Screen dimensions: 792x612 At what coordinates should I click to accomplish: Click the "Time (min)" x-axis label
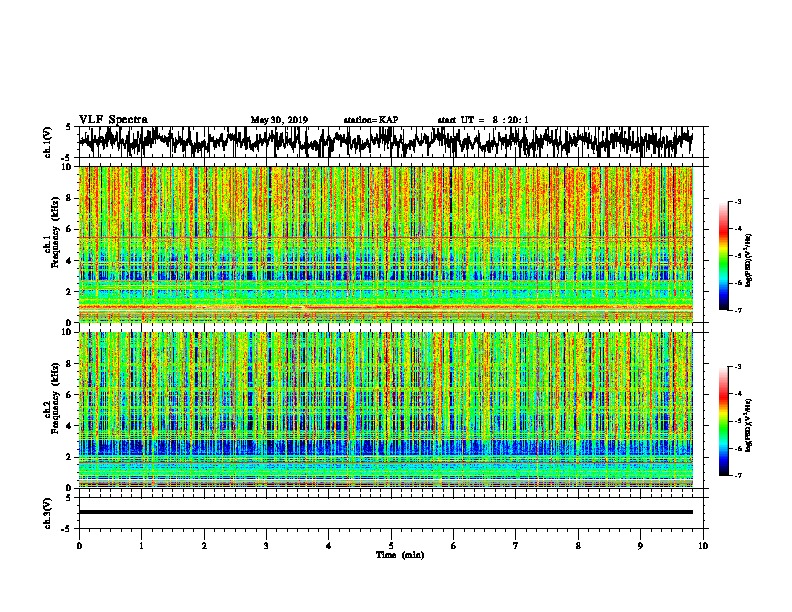(x=400, y=555)
